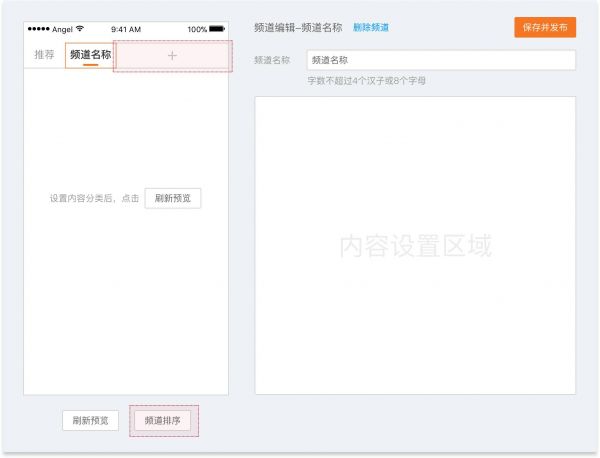Image resolution: width=600 pixels, height=458 pixels.
Task: Click the 保存并发布 button
Action: pyautogui.click(x=545, y=27)
